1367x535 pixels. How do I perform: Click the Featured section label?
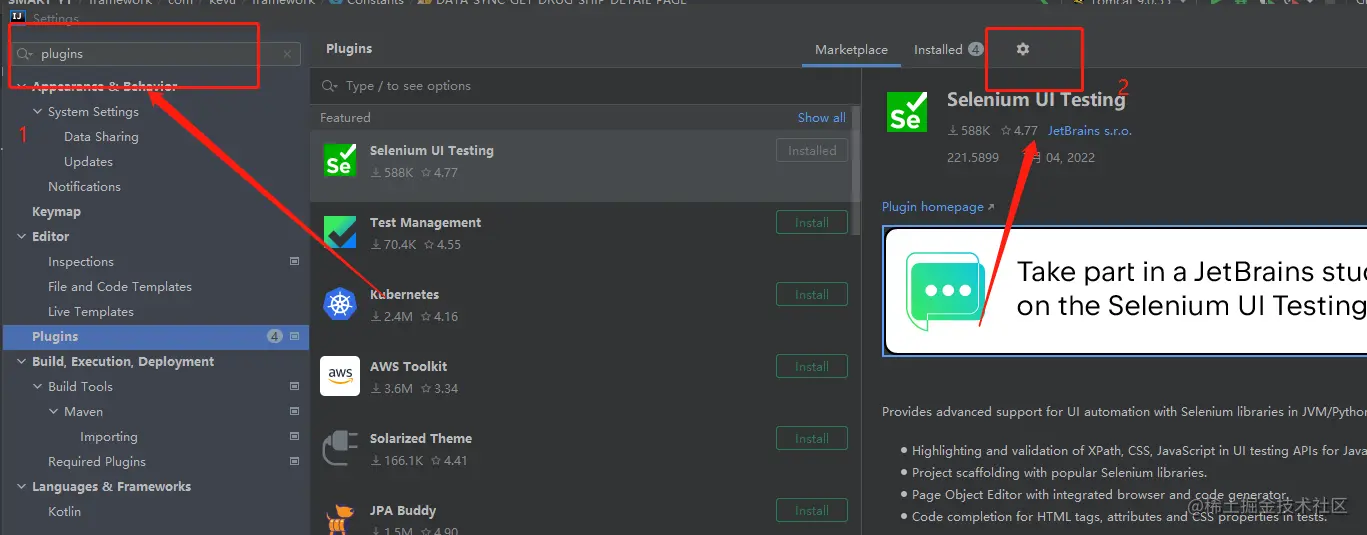tap(345, 118)
